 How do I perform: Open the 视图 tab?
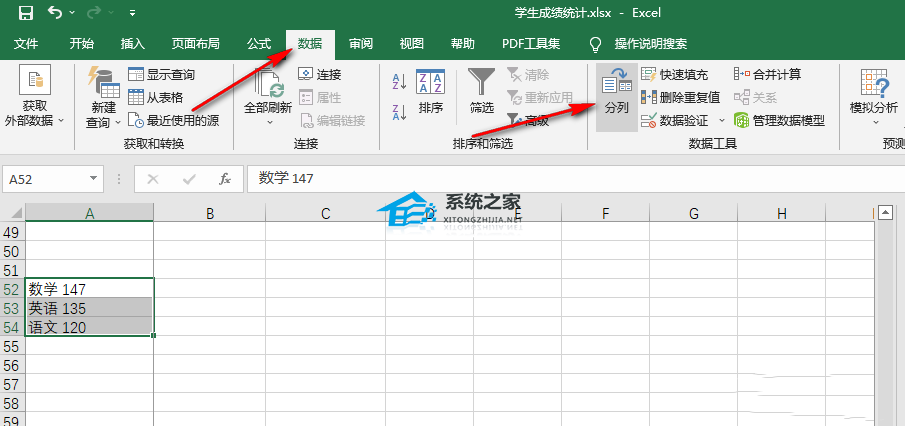[412, 44]
